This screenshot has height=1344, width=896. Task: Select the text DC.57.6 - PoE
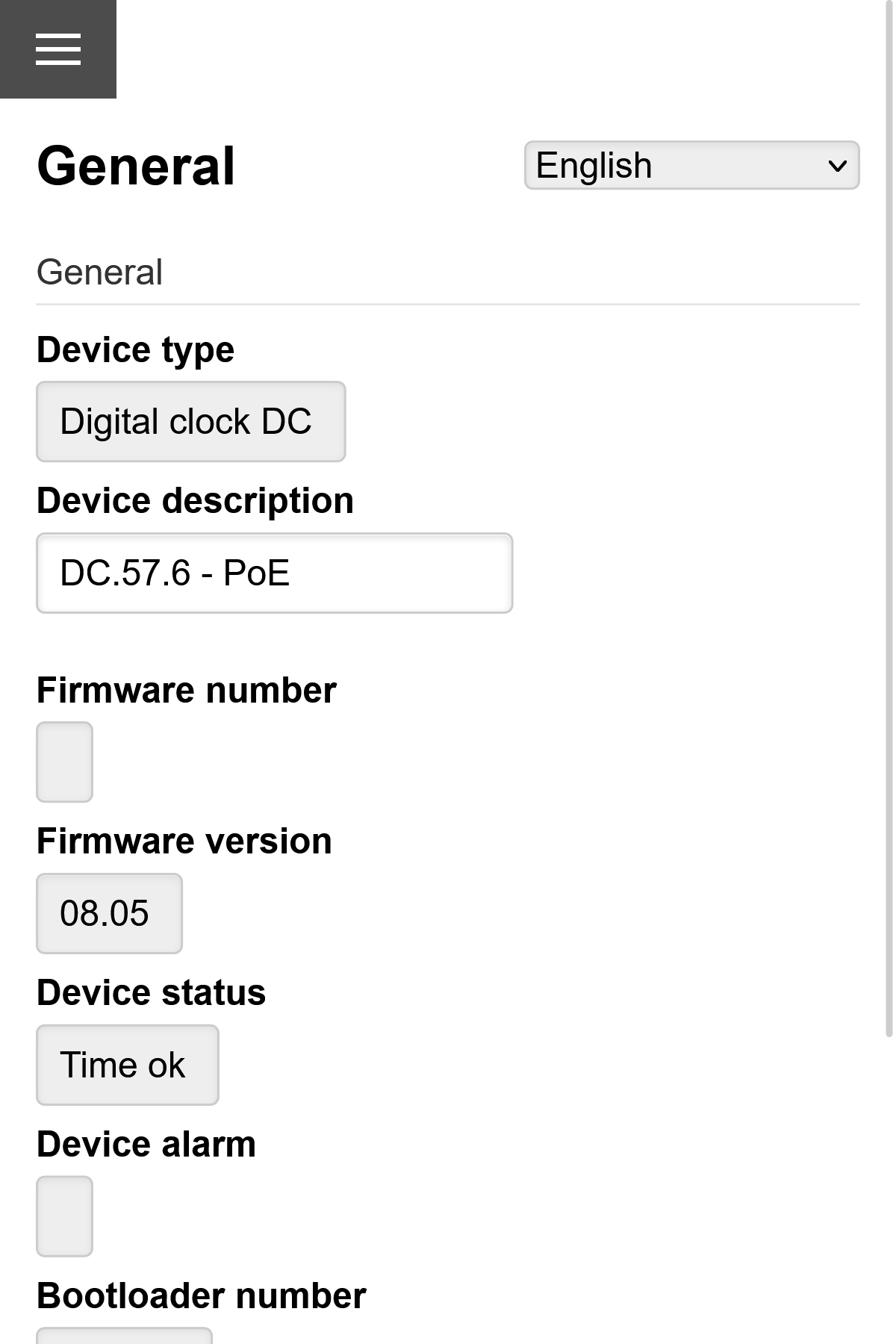(x=175, y=573)
